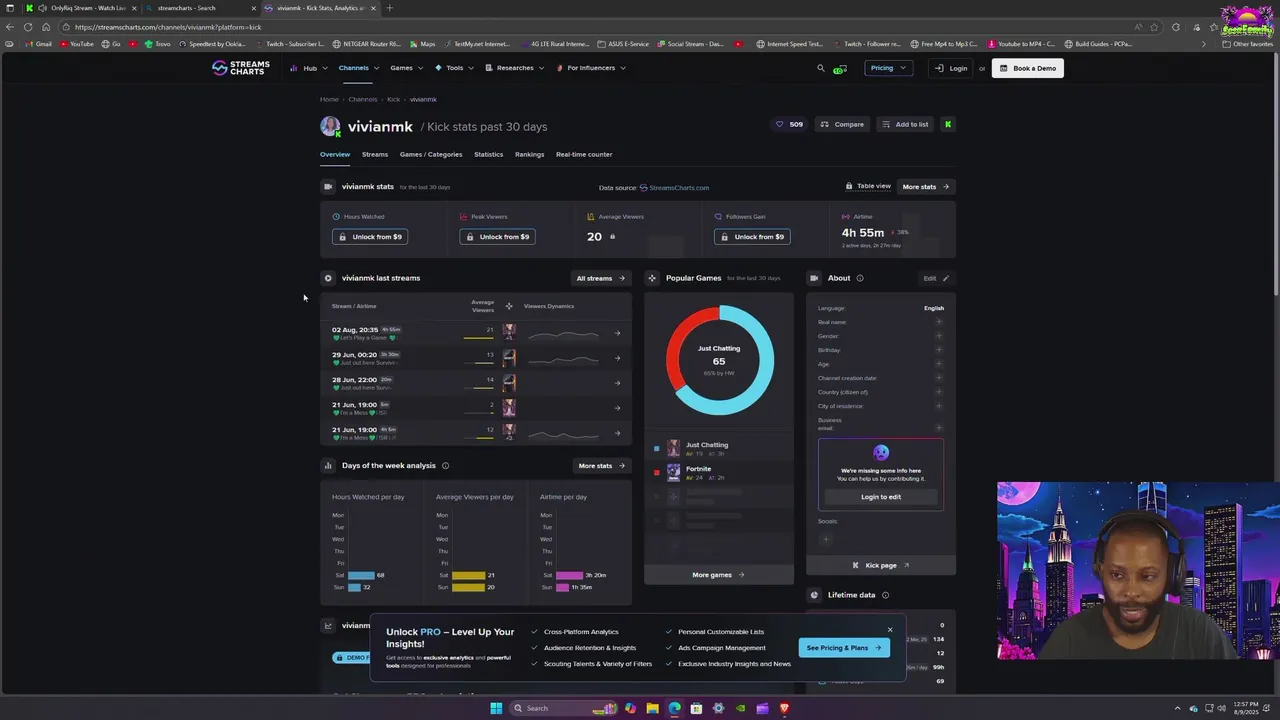
Task: Click the Compare button
Action: point(841,124)
